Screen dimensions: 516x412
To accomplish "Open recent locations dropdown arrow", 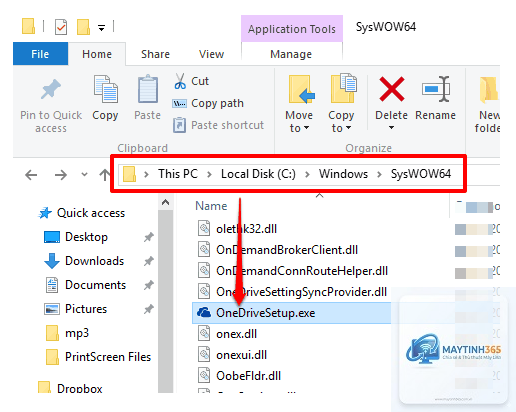I will click(84, 174).
